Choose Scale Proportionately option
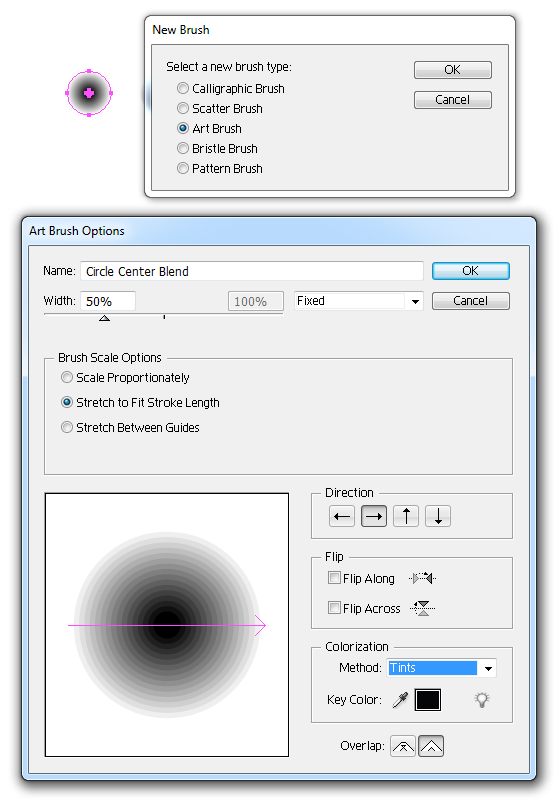559x803 pixels. (x=67, y=377)
